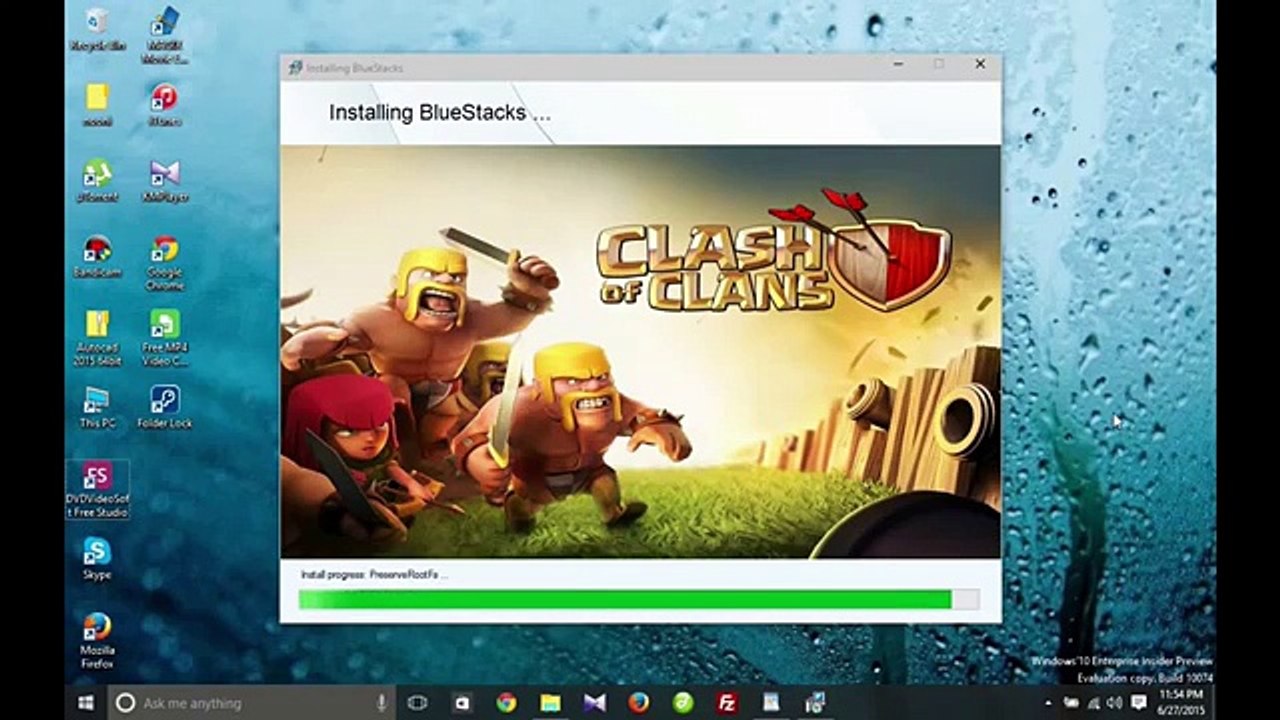This screenshot has width=1280, height=720.
Task: Open the Autocad 2015 64bit desktop item
Action: pyautogui.click(x=97, y=338)
